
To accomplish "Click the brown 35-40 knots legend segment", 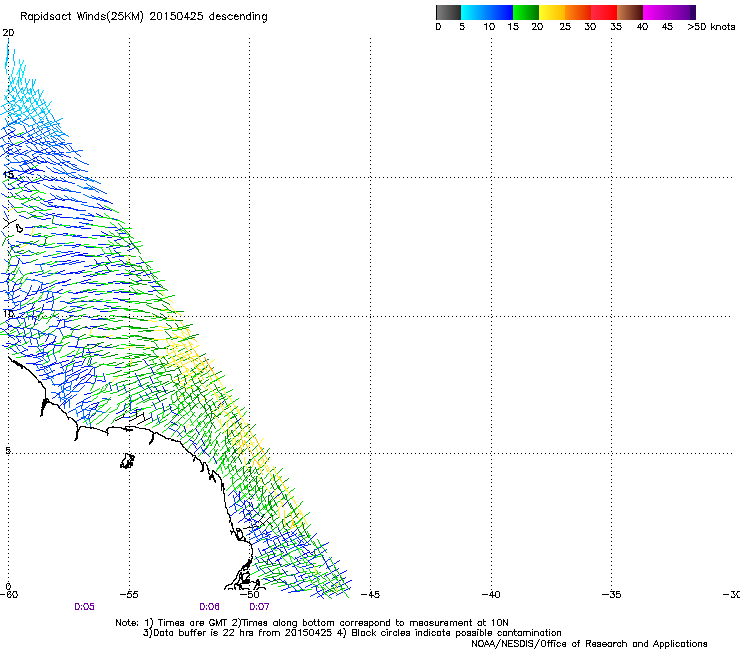I will 630,12.
